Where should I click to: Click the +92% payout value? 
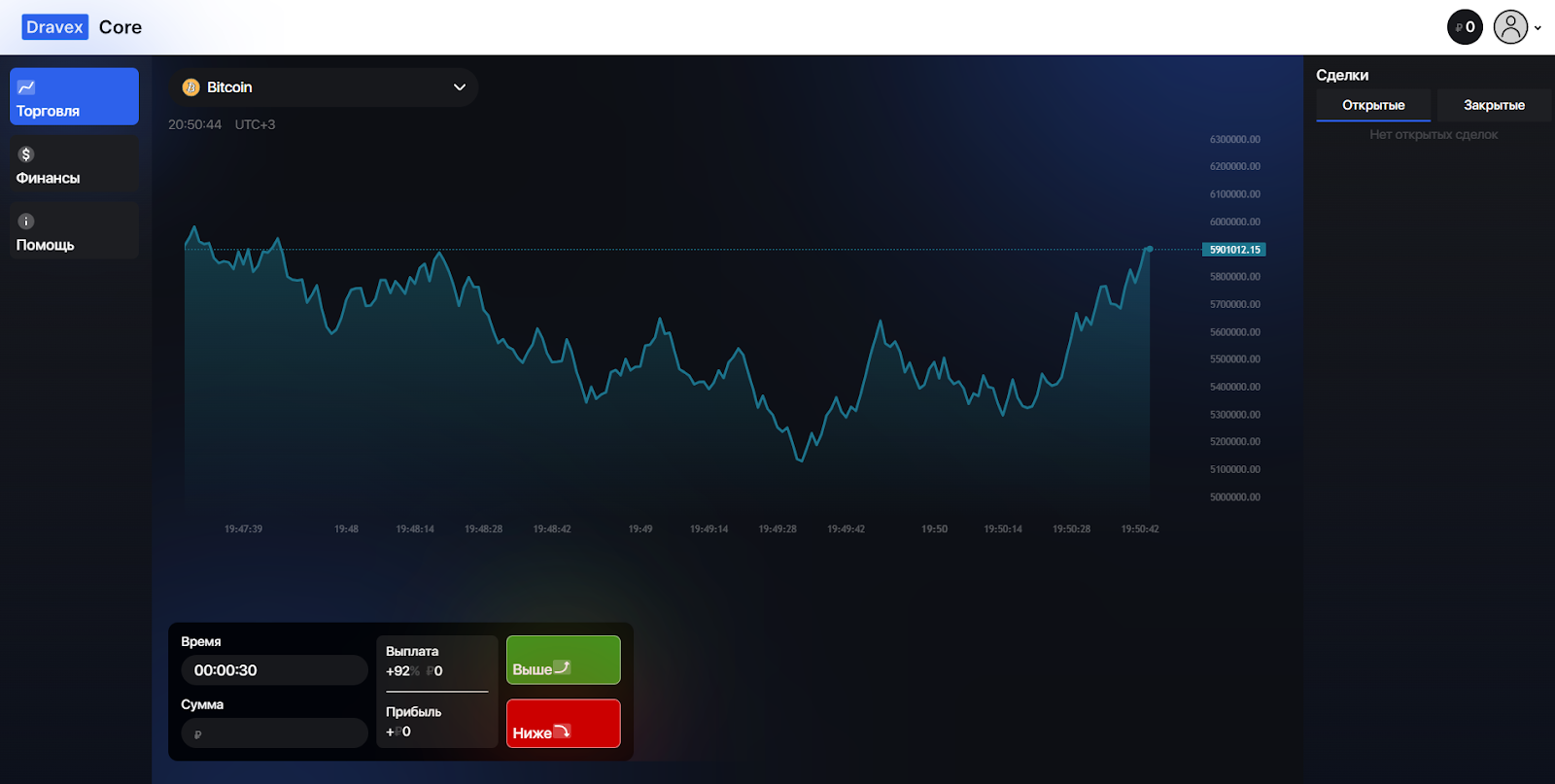pos(402,671)
